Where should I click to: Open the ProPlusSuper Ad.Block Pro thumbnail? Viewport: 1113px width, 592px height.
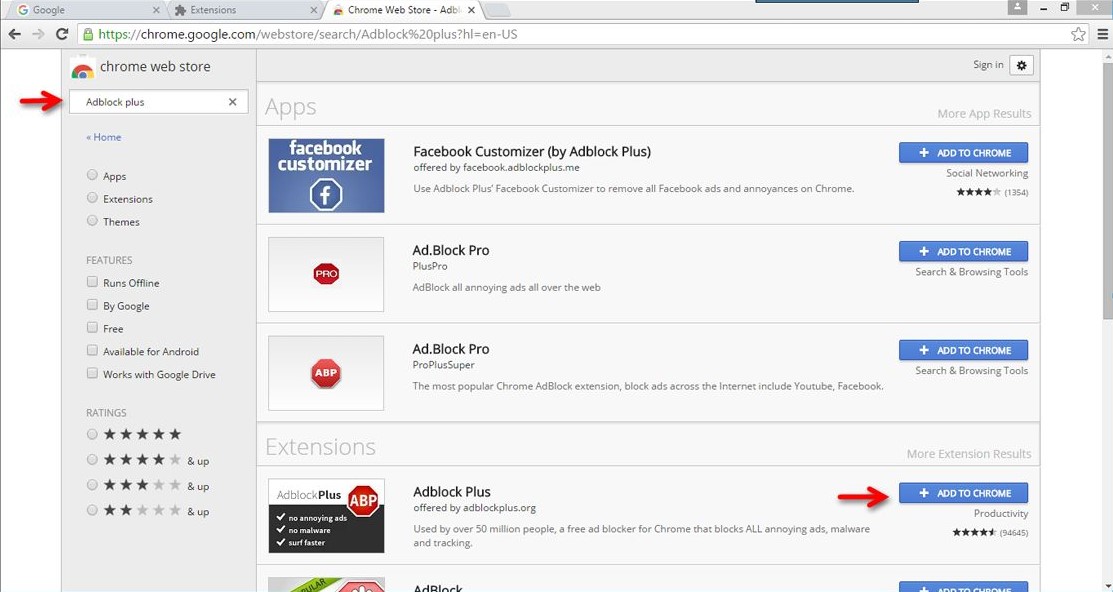click(327, 373)
